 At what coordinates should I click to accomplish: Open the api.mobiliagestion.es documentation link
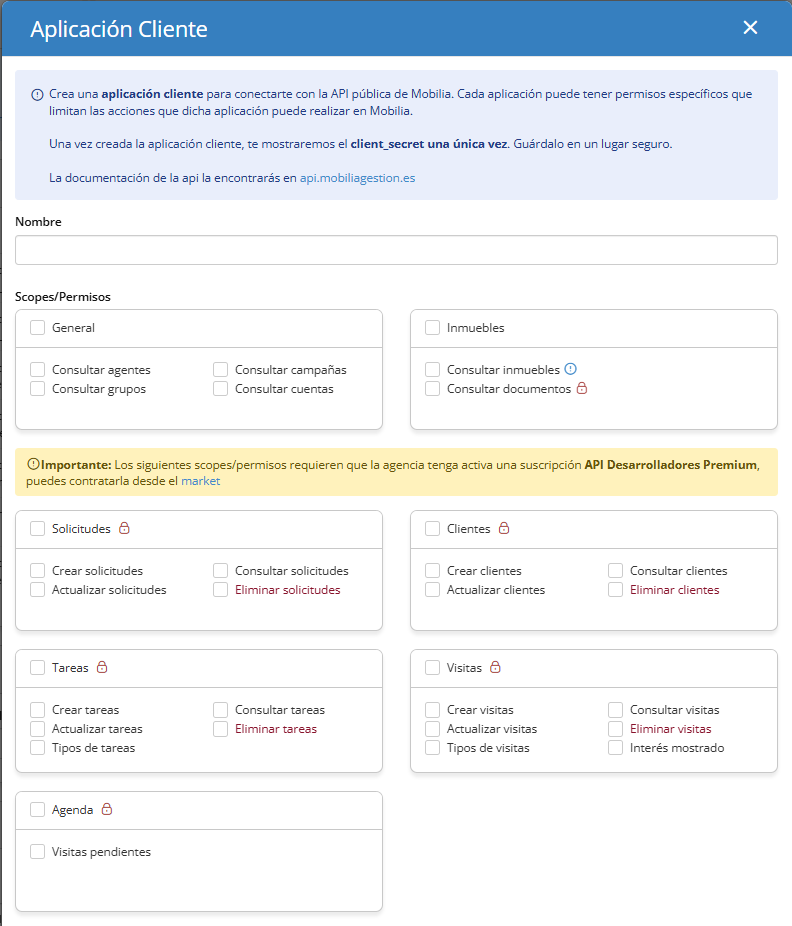click(357, 178)
